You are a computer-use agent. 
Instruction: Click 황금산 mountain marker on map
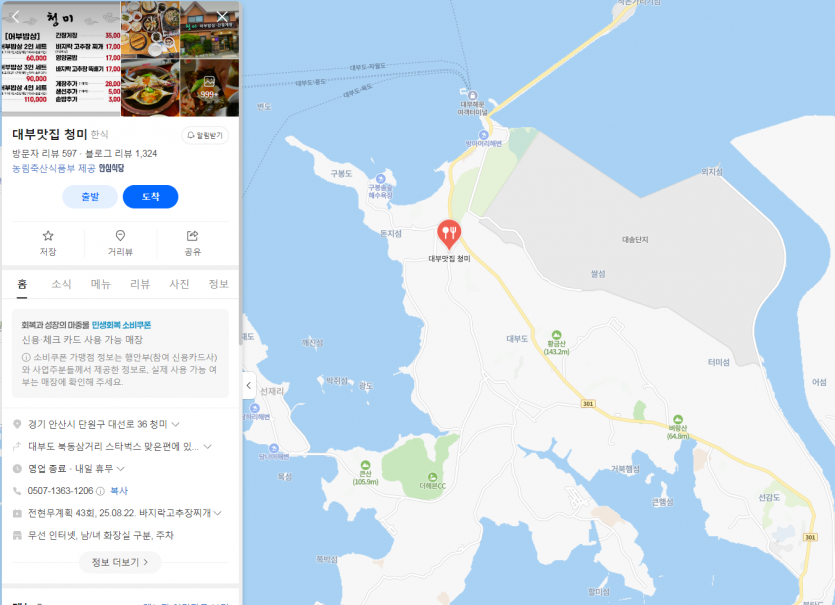coord(556,335)
